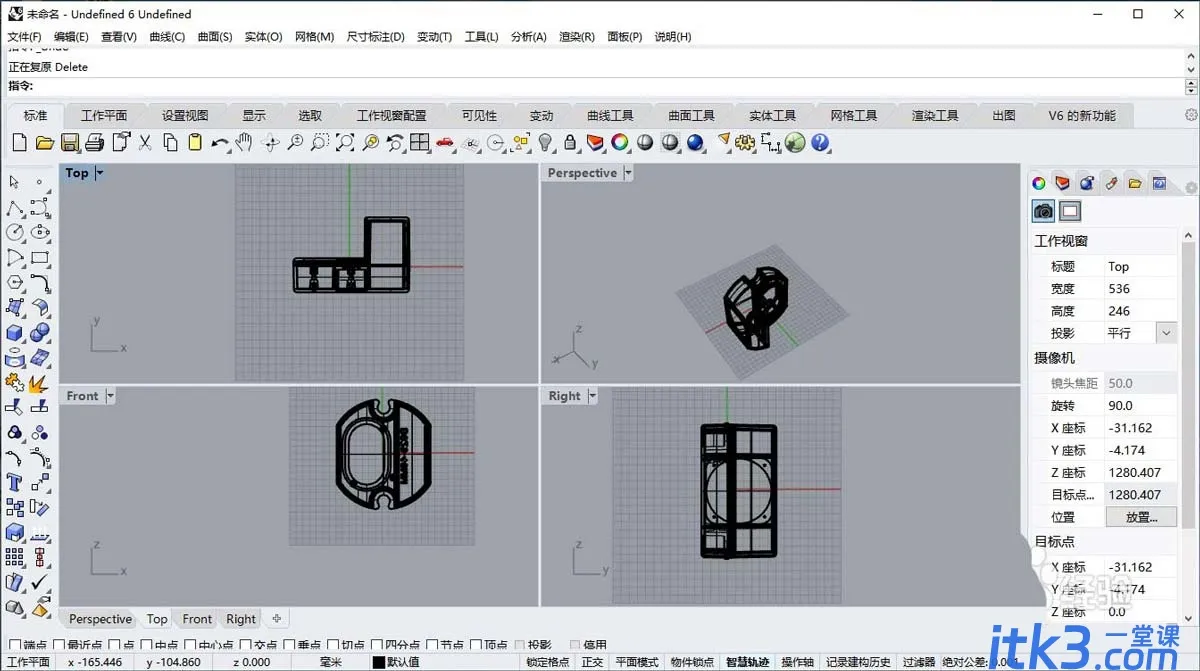Open the Front viewport title dropdown arrow

(x=110, y=396)
